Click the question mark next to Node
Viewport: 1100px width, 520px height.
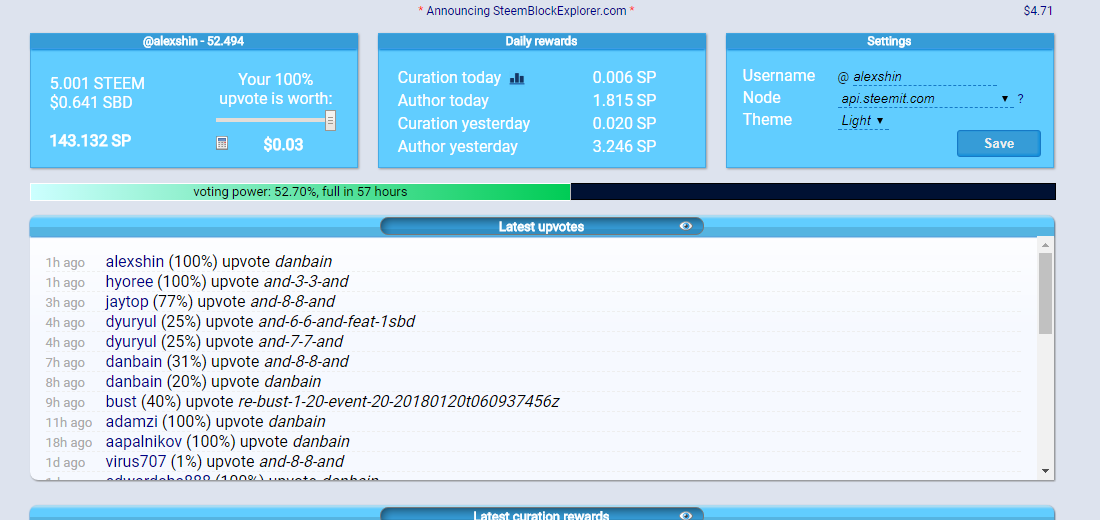tap(1020, 99)
